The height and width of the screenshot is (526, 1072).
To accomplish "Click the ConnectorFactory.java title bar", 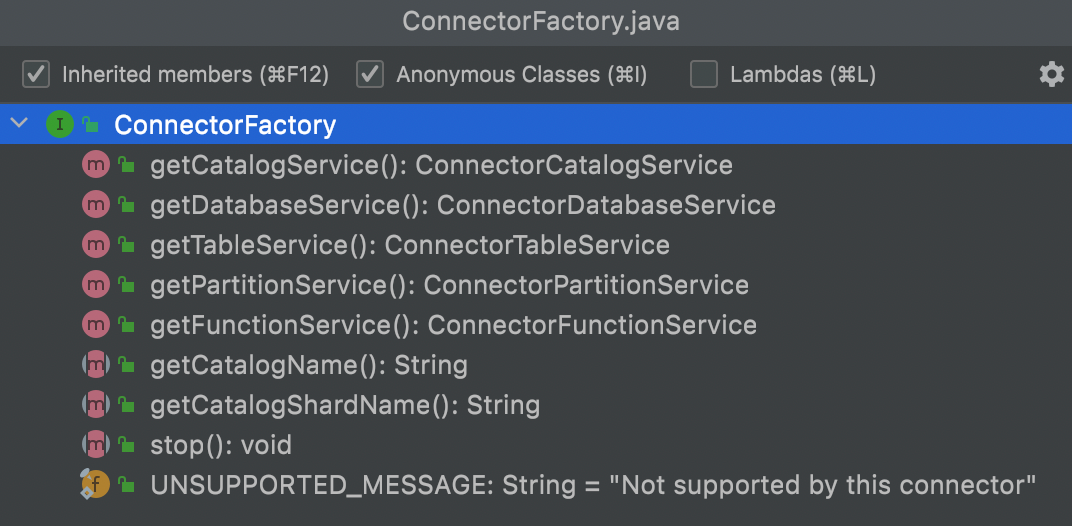I will [x=536, y=22].
